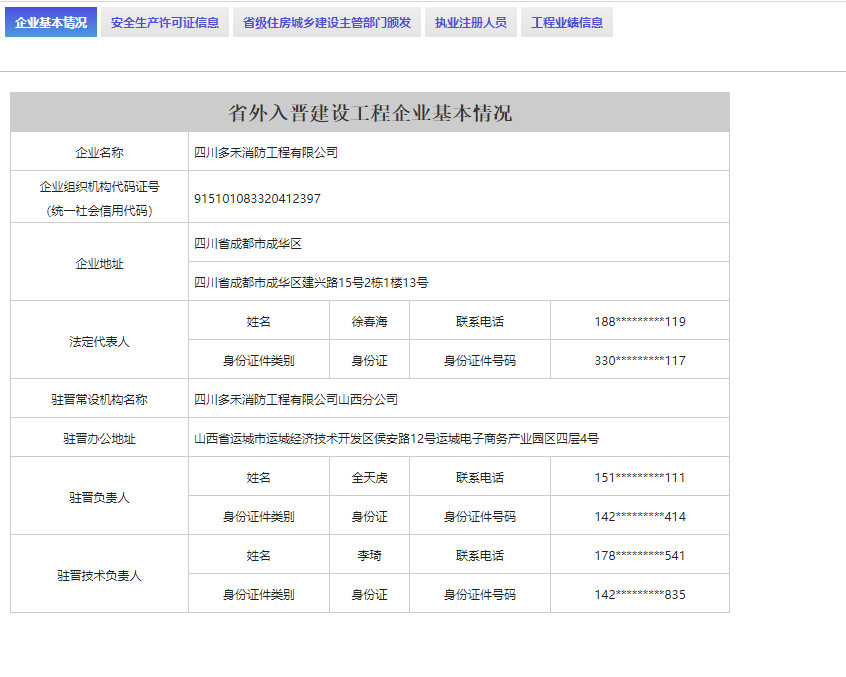
Task: Click the ID number 142*********835
Action: [639, 595]
